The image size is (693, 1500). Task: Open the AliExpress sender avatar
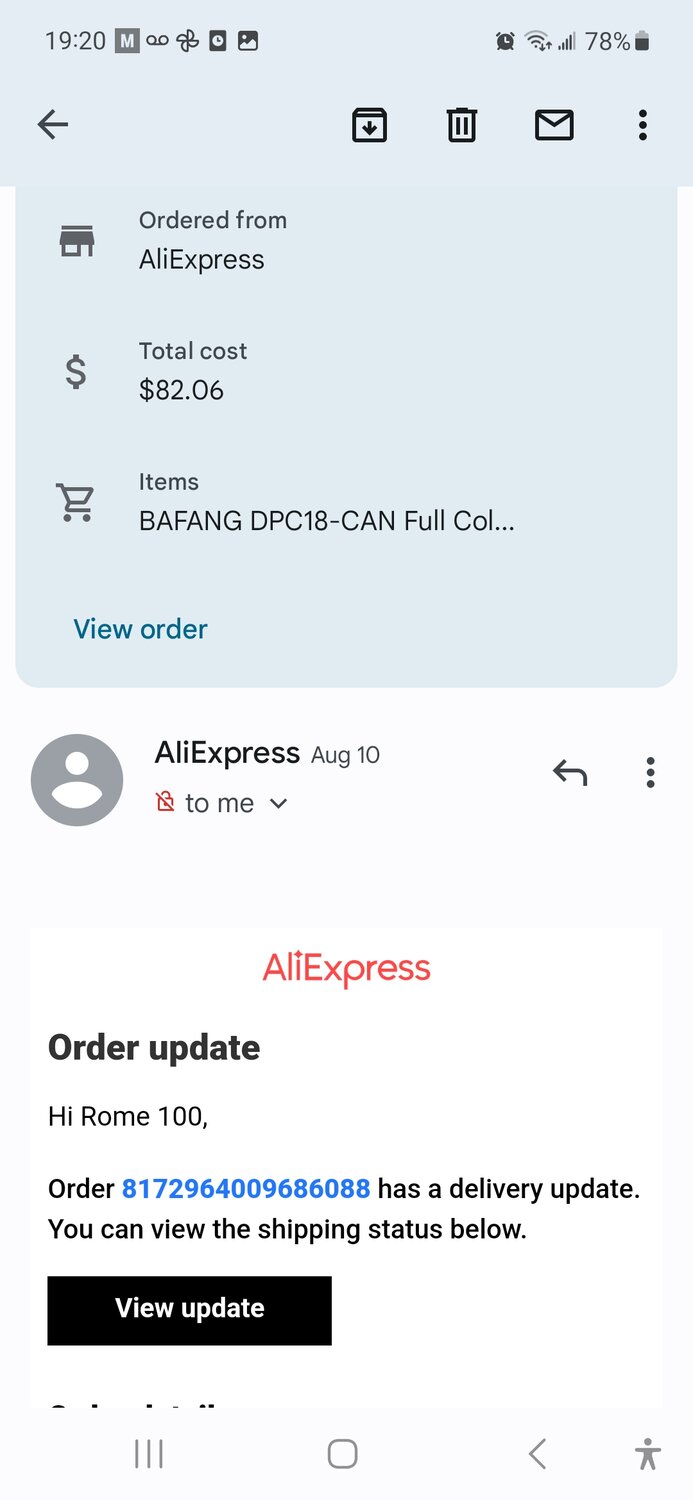[x=77, y=780]
